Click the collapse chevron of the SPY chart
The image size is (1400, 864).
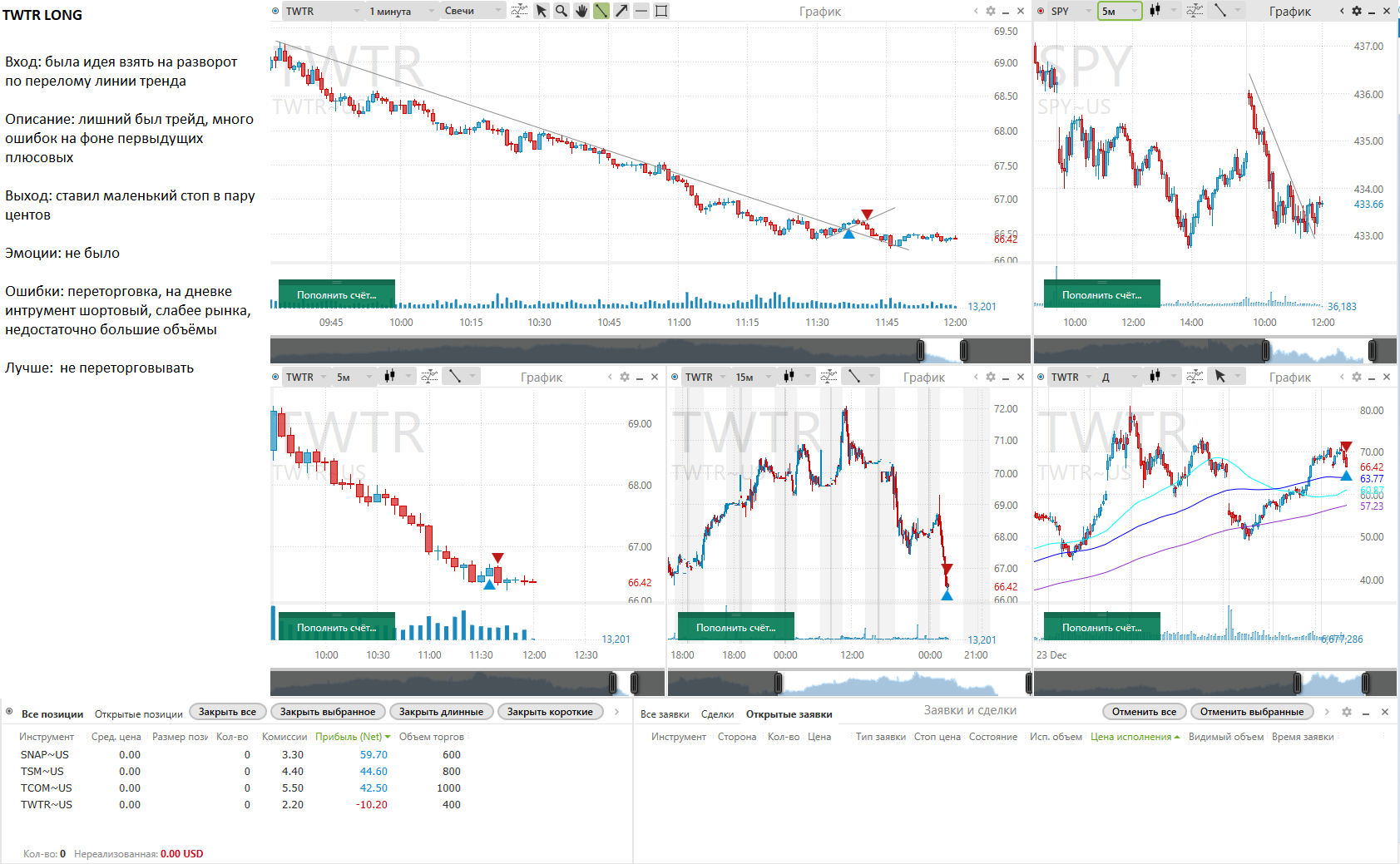(1342, 11)
